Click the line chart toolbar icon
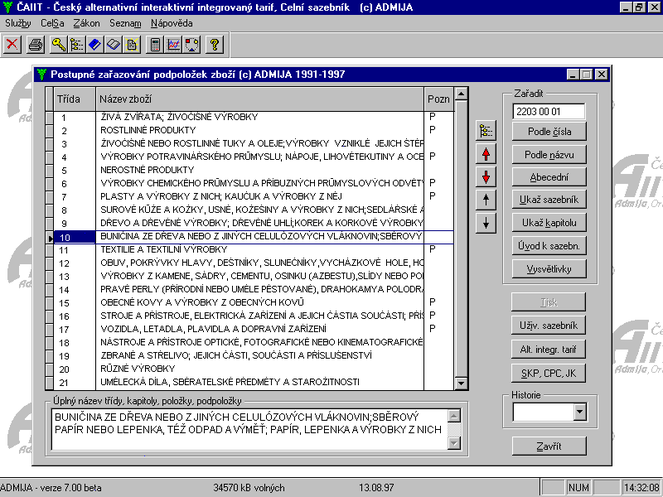Screen dimensions: 663x497 (x=173, y=44)
